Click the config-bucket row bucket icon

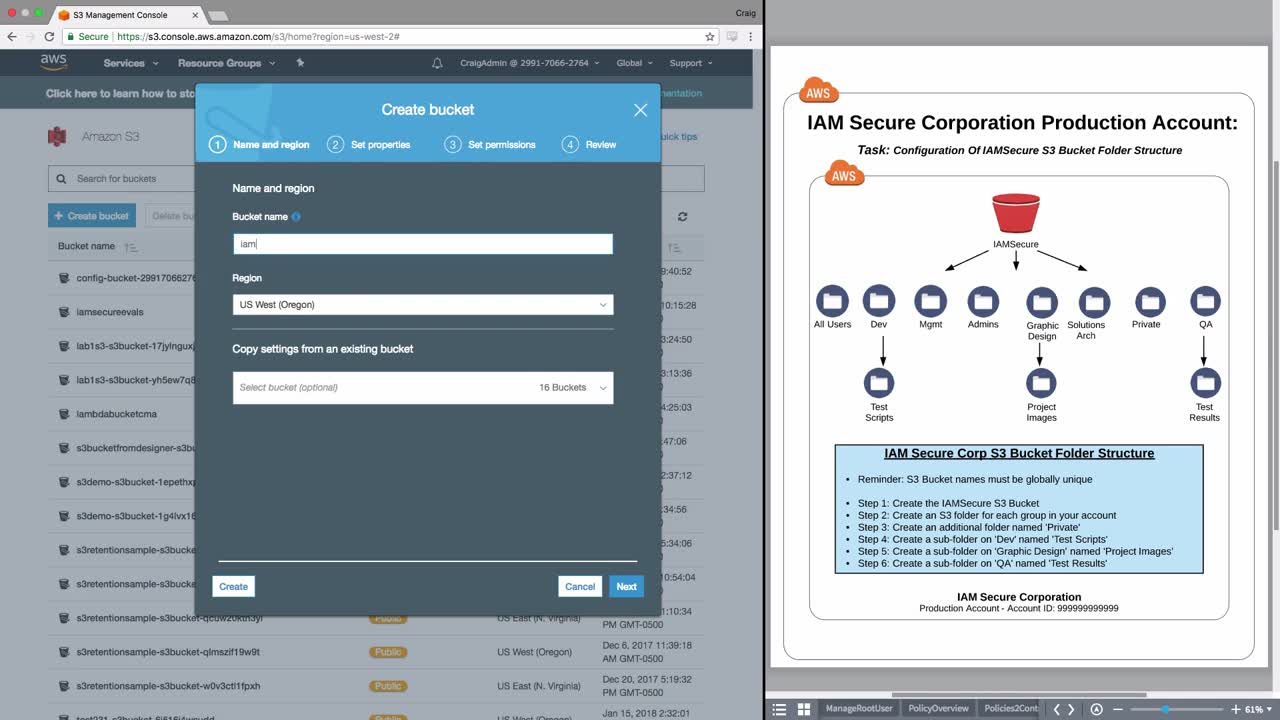click(x=64, y=278)
